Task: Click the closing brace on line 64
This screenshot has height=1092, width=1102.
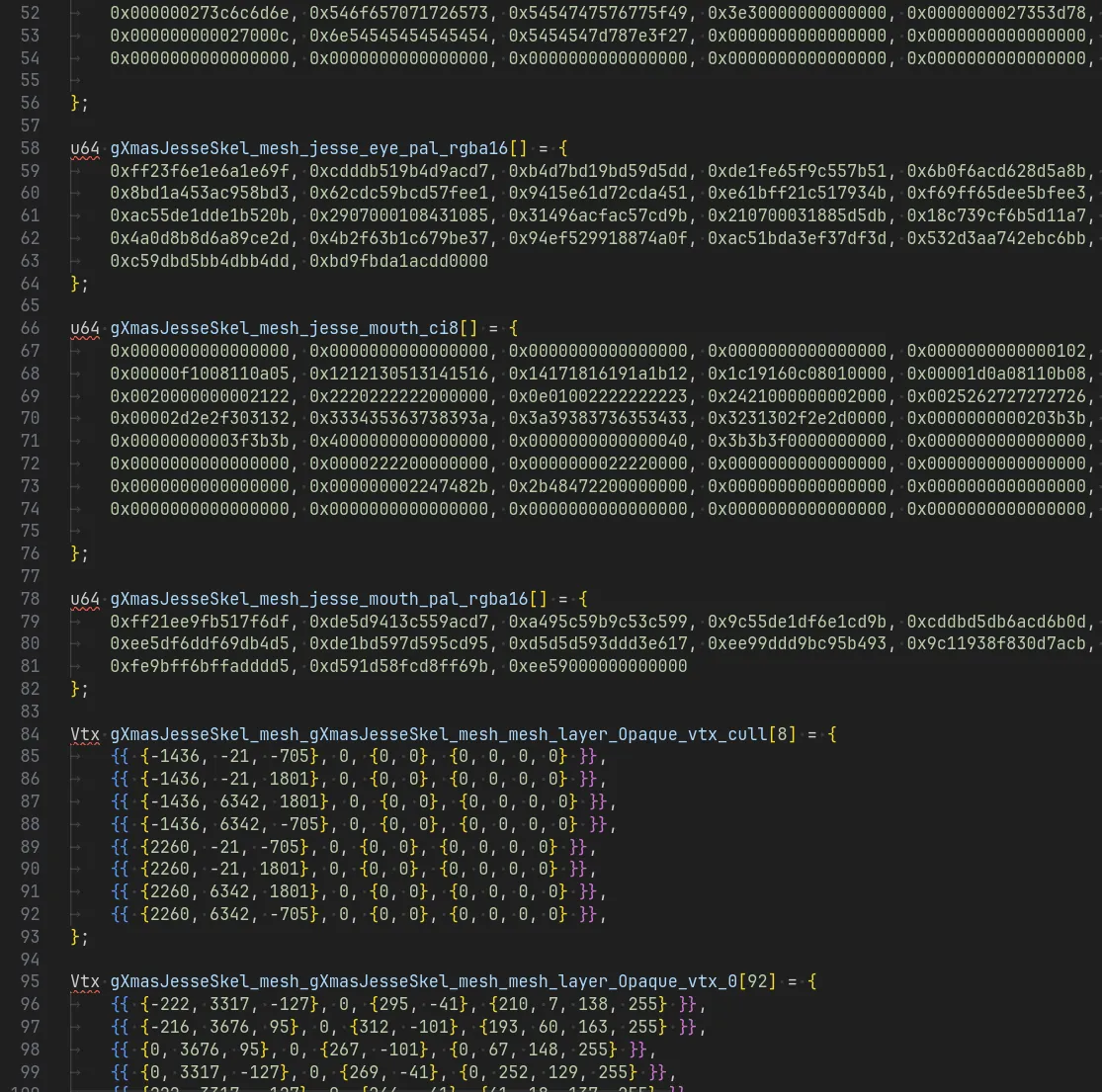Action: 75,284
